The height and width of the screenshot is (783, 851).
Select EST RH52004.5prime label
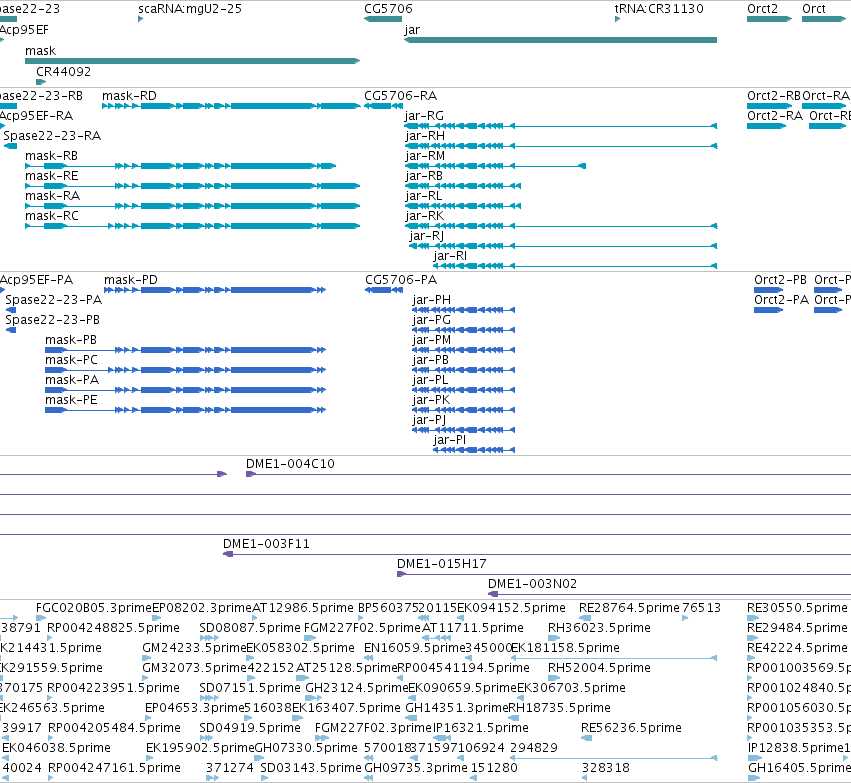tap(599, 668)
